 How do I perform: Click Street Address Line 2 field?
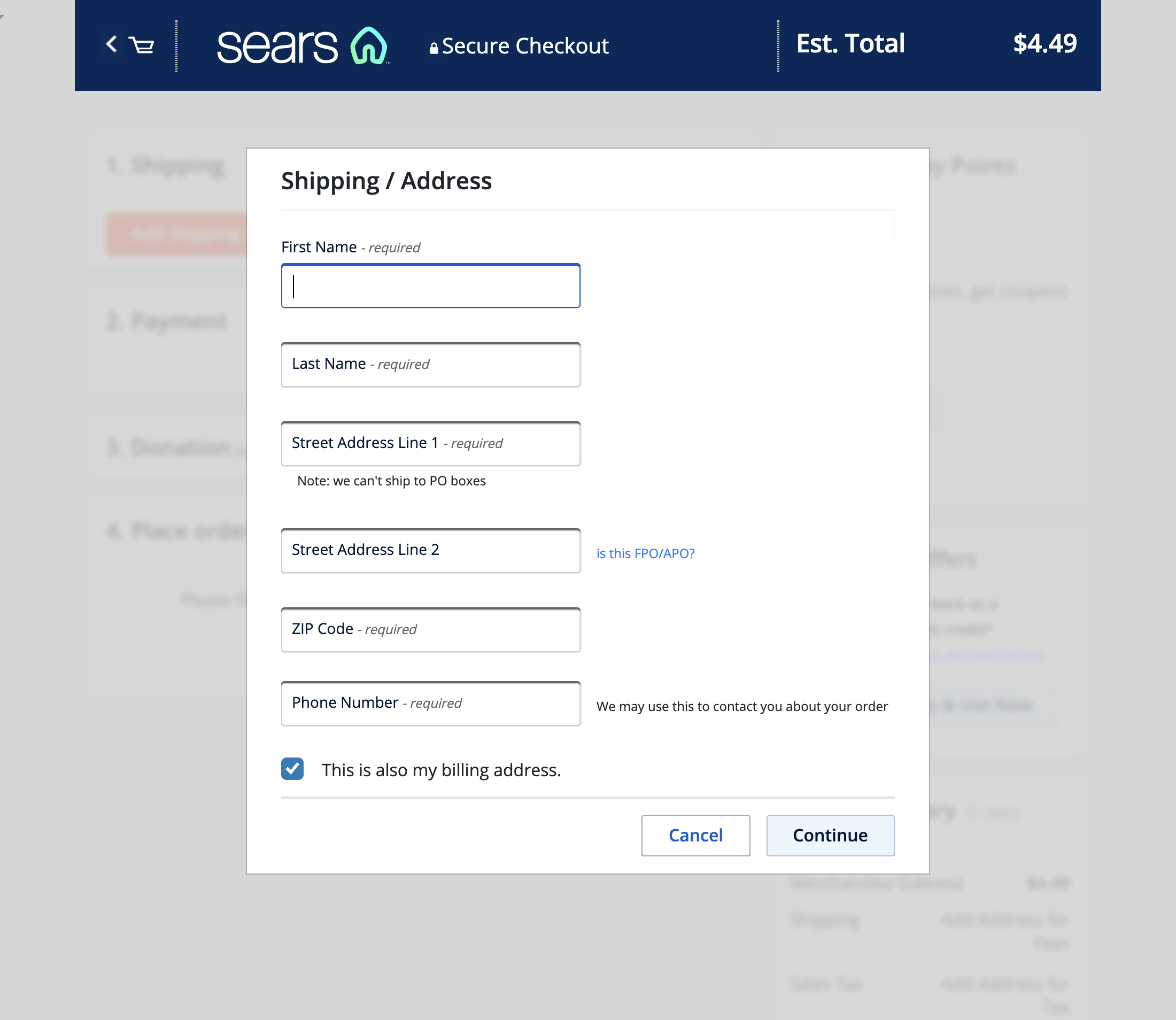pos(430,550)
